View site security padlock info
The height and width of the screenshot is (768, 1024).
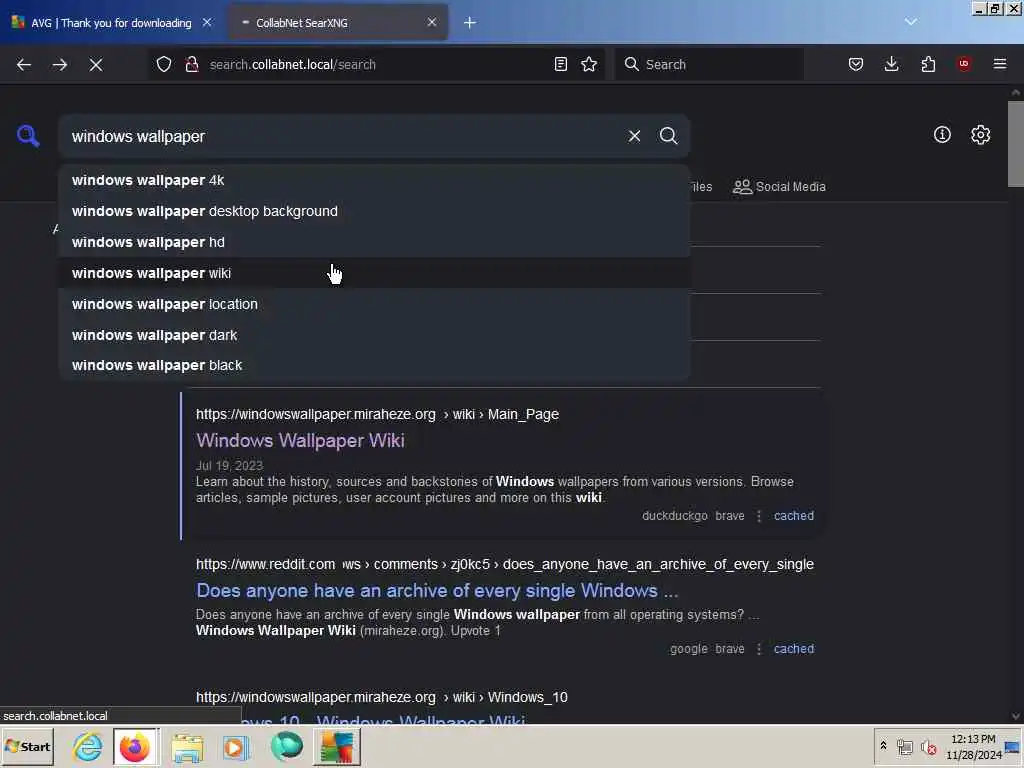coord(191,64)
